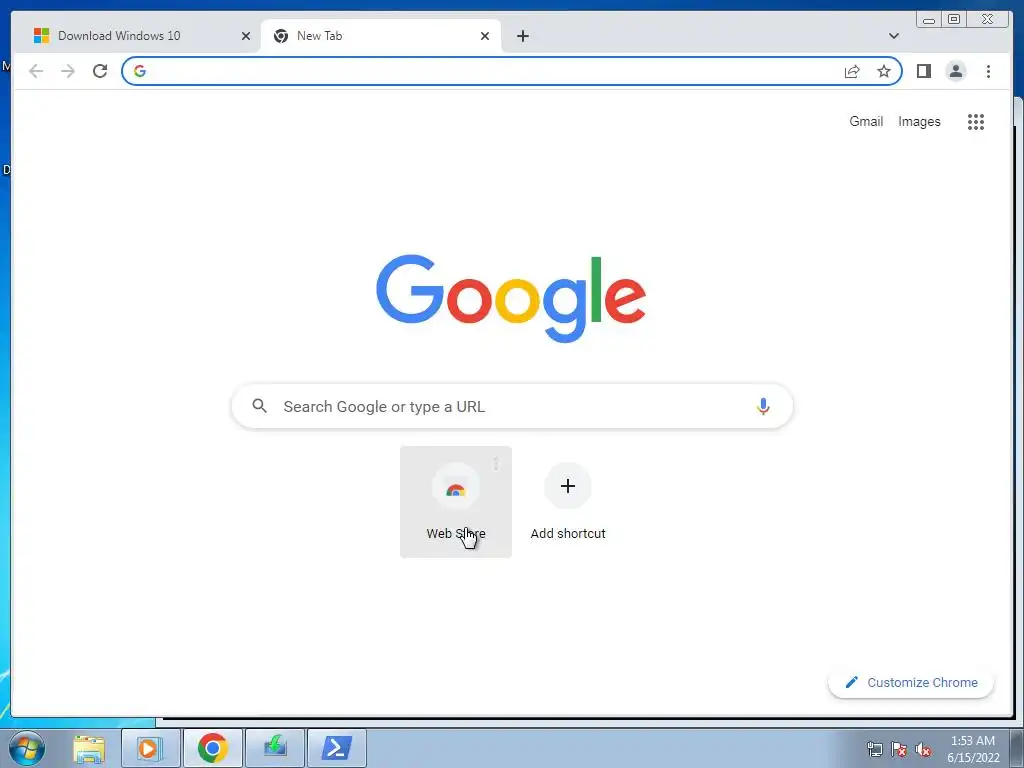Expand the tab search dropdown arrow

pos(894,36)
